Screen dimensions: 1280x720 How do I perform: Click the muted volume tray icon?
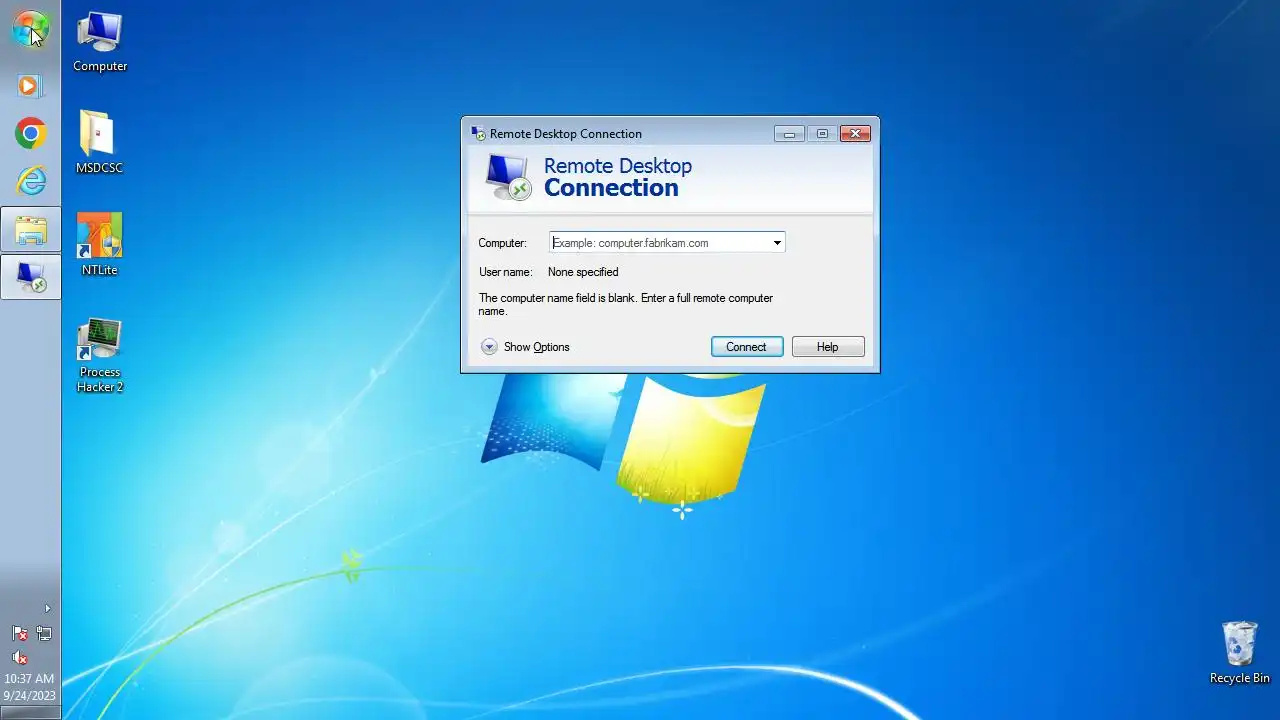pyautogui.click(x=19, y=657)
